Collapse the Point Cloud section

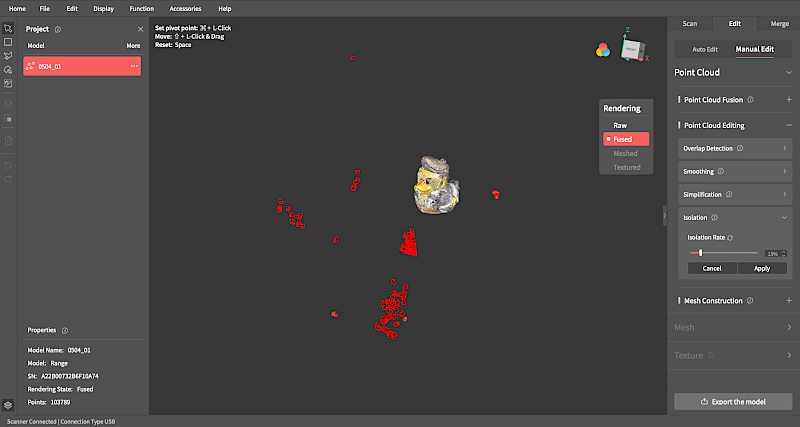point(789,73)
